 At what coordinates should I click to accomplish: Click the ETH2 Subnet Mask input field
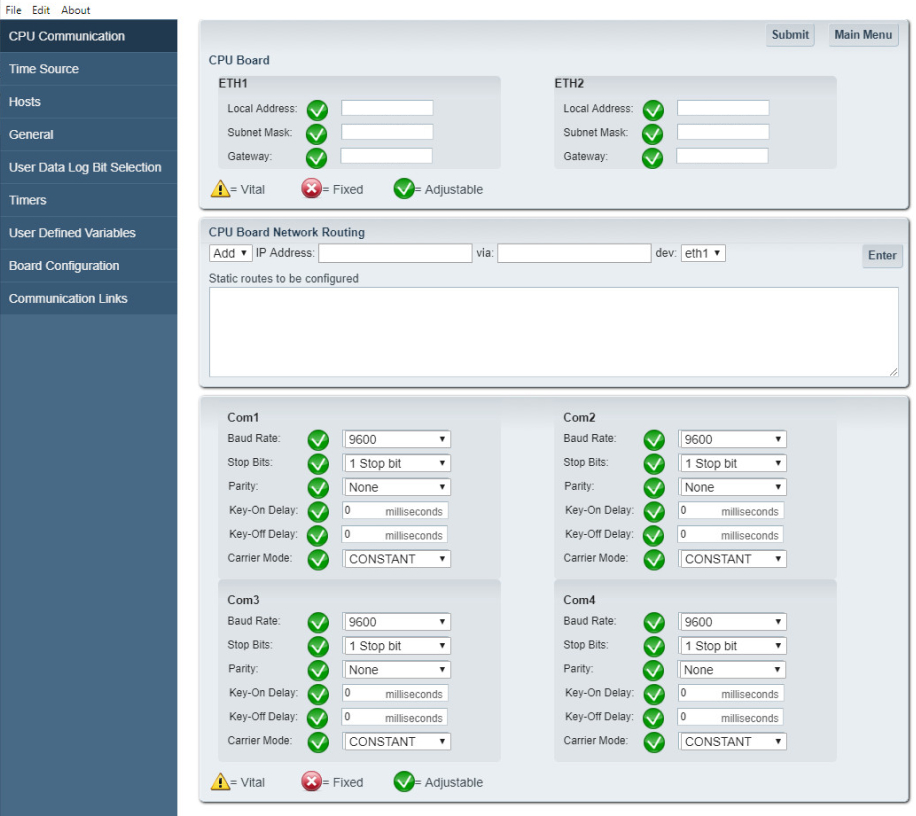pos(723,132)
